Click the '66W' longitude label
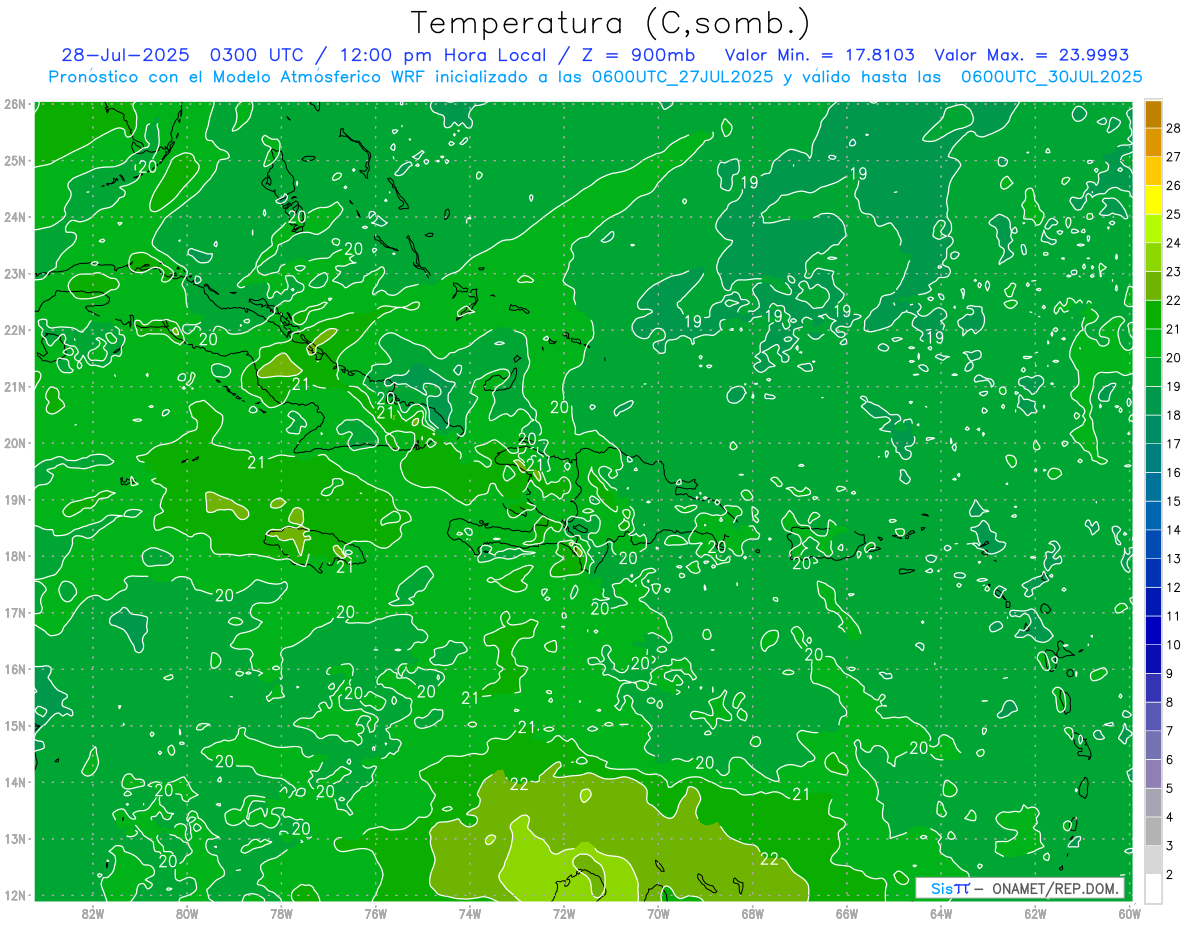1200x927 pixels. (x=847, y=913)
